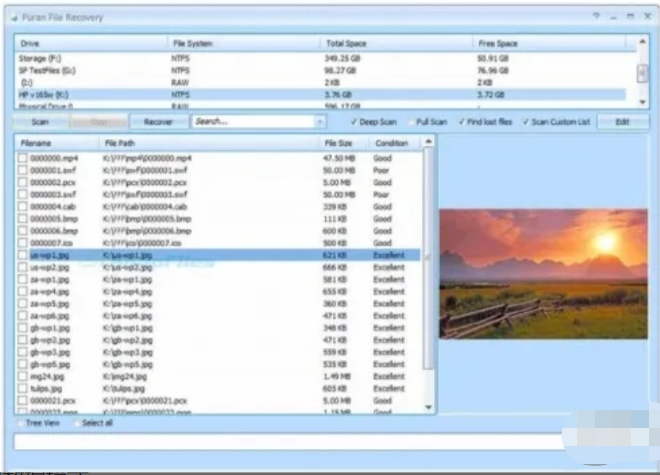
Task: Enable Tree View at the bottom
Action: click(x=19, y=423)
